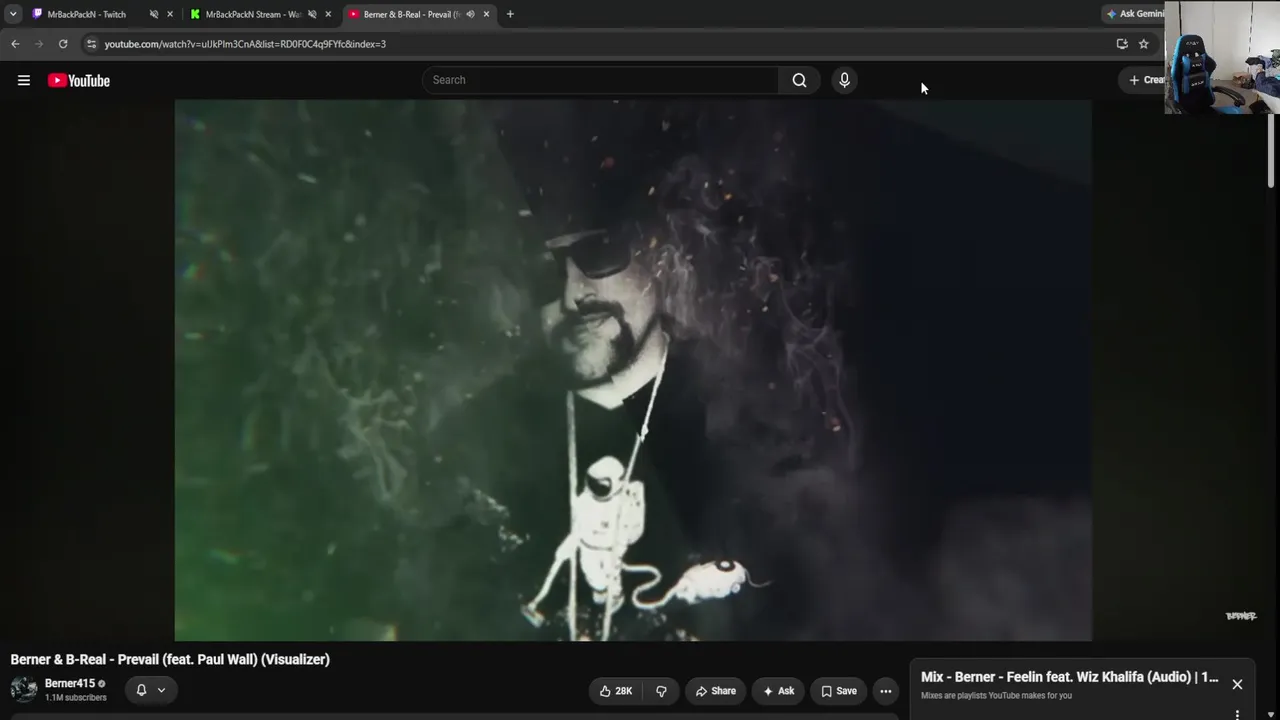Click the video player to pause
This screenshot has width=1280, height=720.
point(633,370)
